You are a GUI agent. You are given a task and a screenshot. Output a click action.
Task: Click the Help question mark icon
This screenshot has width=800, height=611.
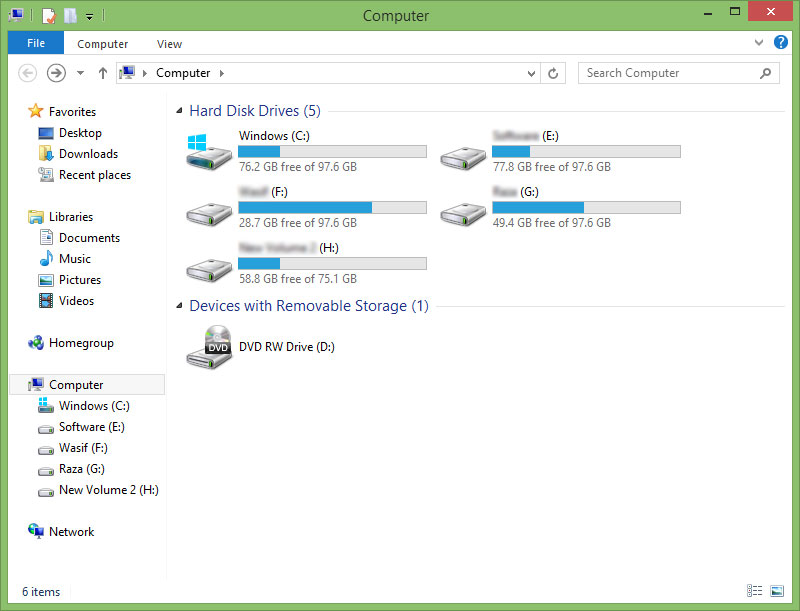781,42
